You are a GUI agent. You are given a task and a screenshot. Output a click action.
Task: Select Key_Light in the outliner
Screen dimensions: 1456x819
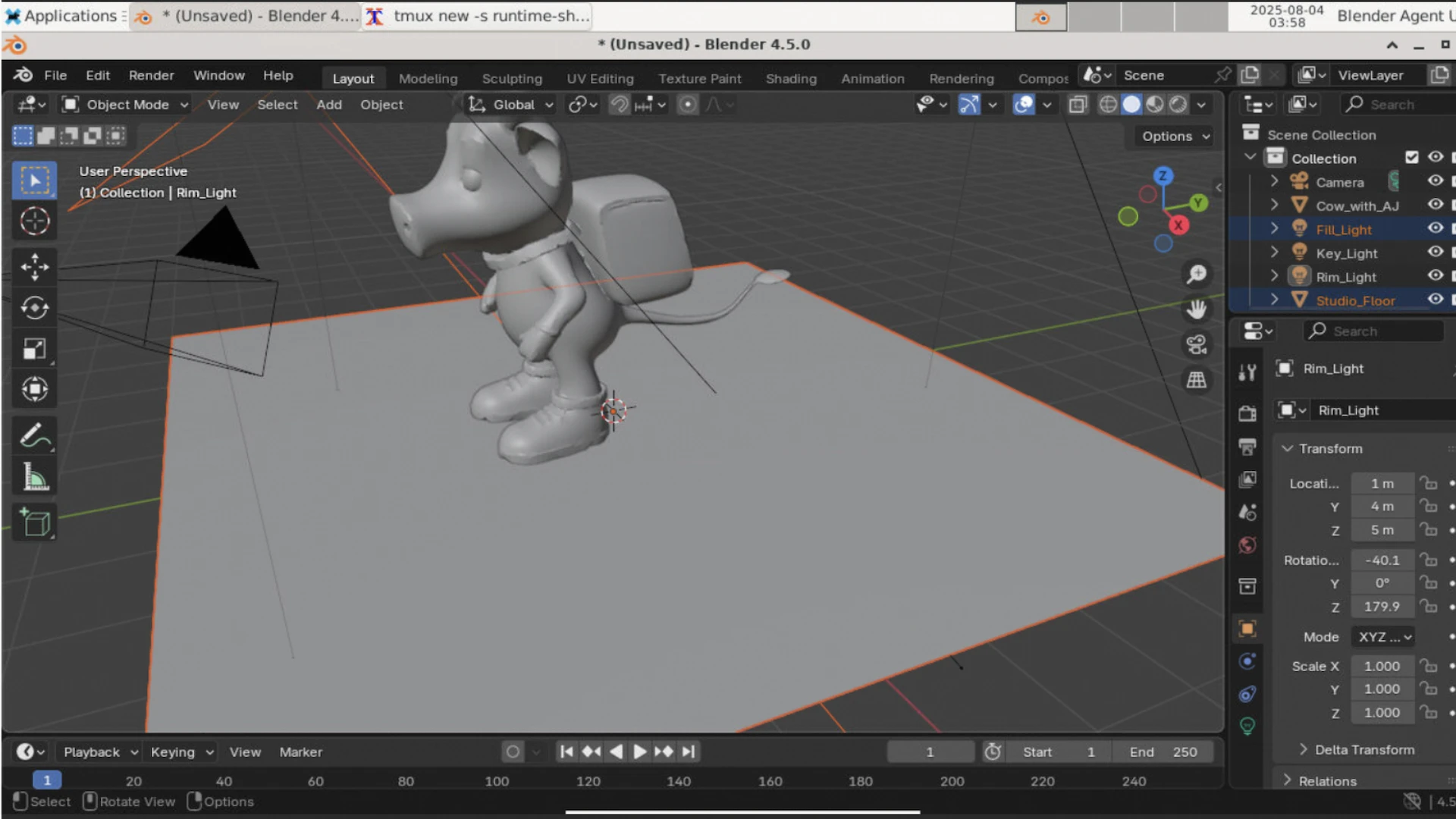tap(1347, 253)
